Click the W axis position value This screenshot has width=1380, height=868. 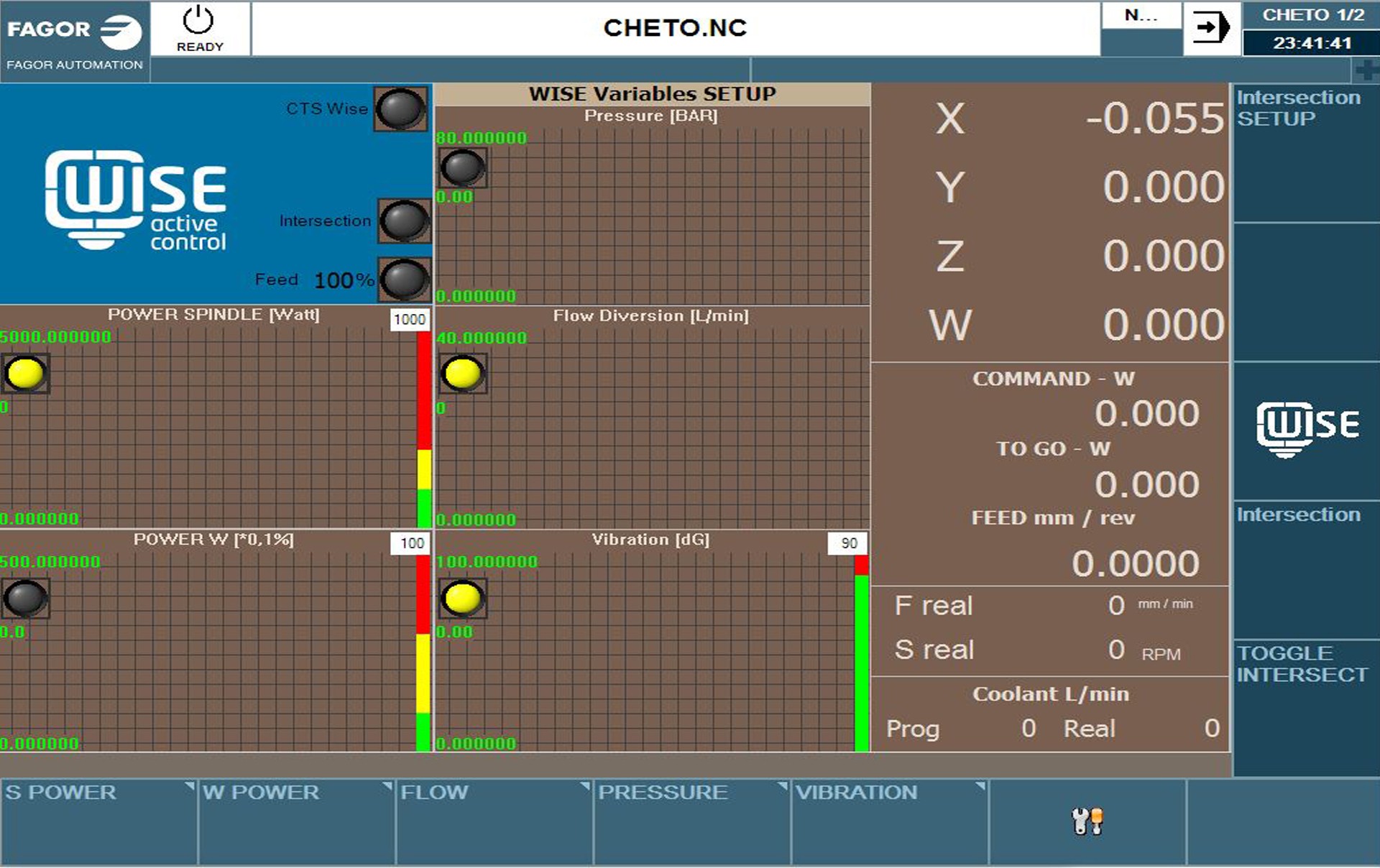[1163, 325]
